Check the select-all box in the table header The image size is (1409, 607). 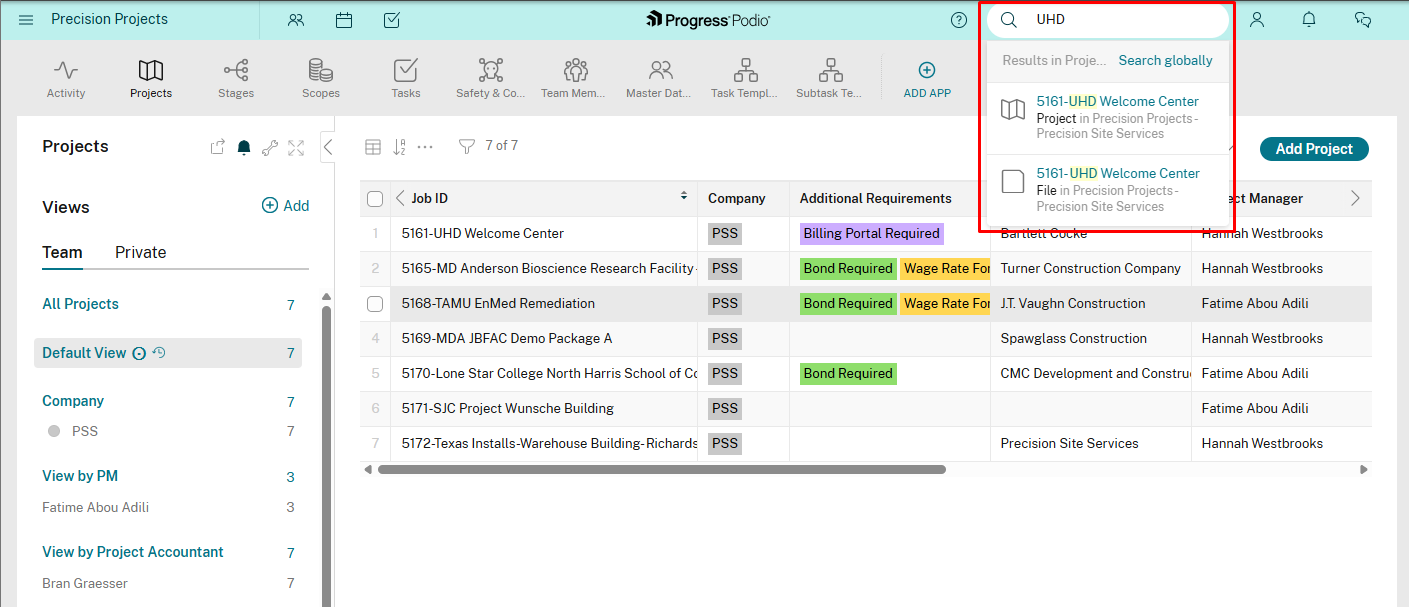pos(374,198)
